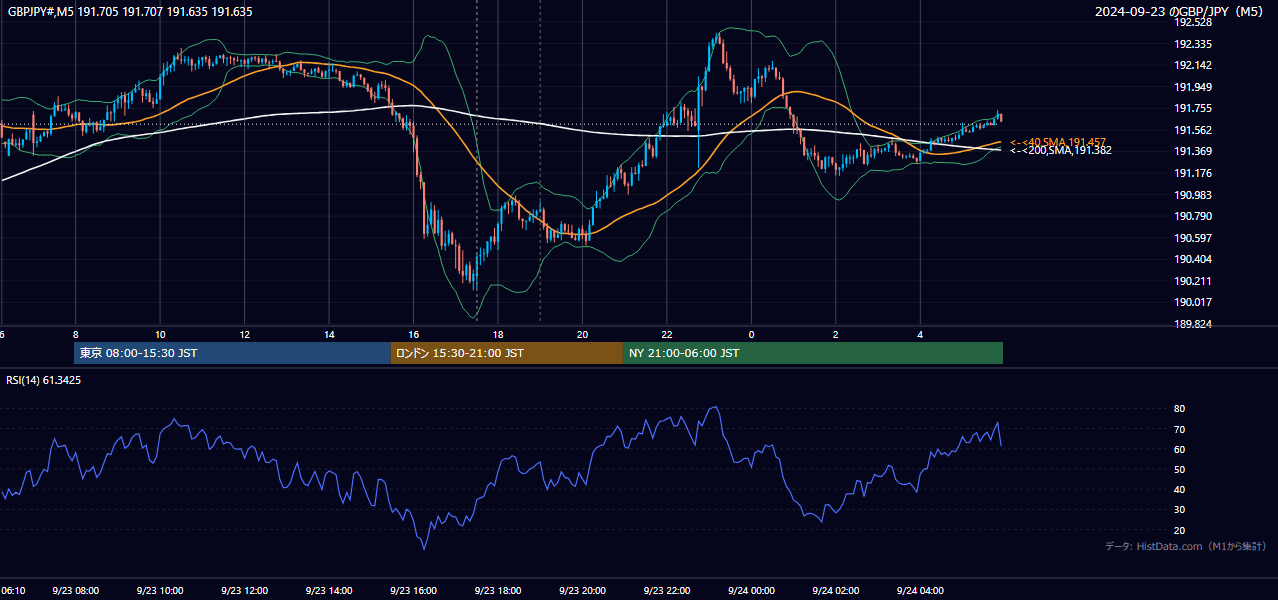Viewport: 1278px width, 600px height.
Task: Click price axis label 190.983
Action: pyautogui.click(x=1192, y=195)
